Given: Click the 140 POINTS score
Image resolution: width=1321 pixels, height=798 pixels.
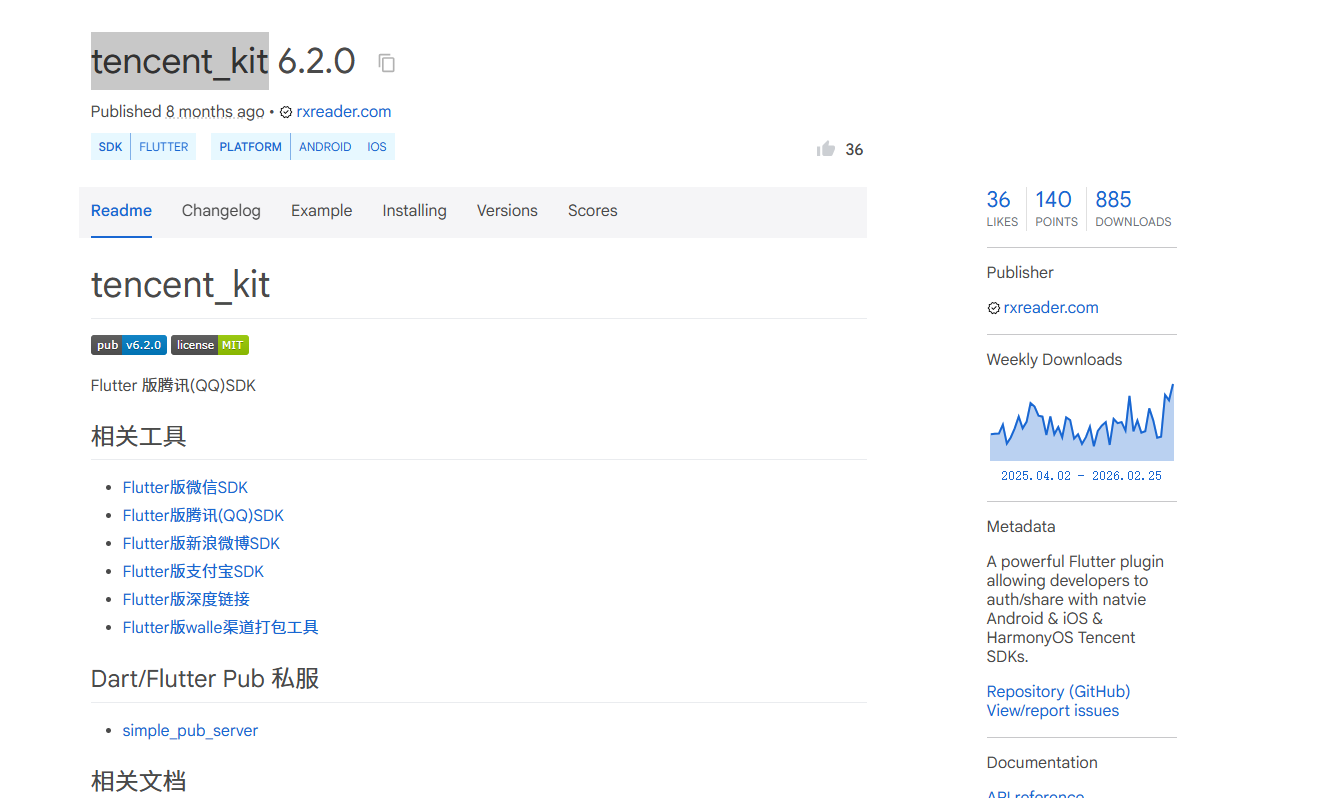Looking at the screenshot, I should point(1056,208).
